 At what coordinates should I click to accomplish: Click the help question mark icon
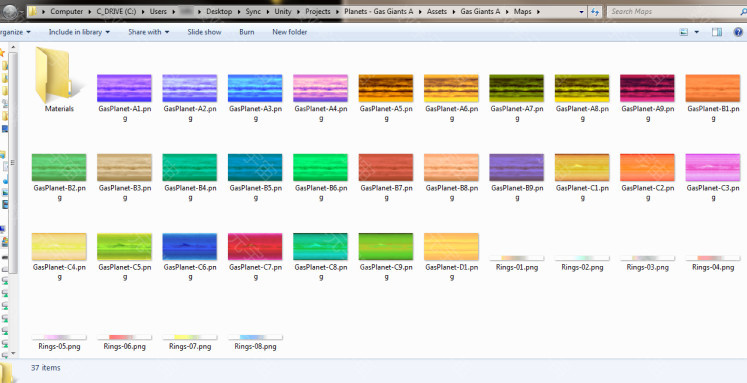pos(738,32)
